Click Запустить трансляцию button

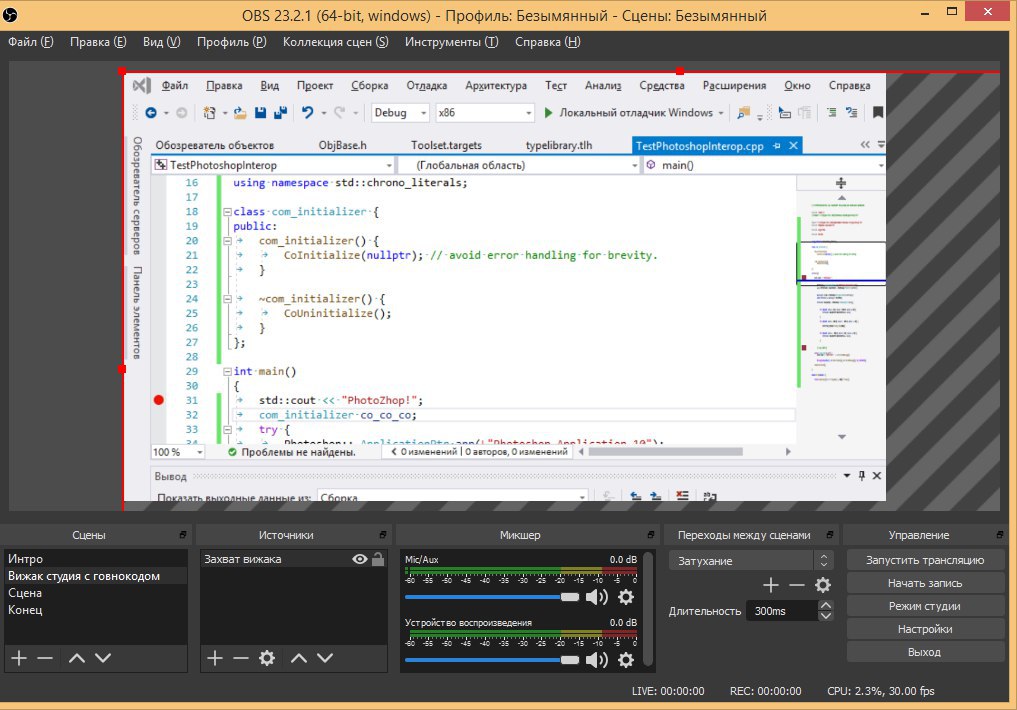[x=925, y=560]
